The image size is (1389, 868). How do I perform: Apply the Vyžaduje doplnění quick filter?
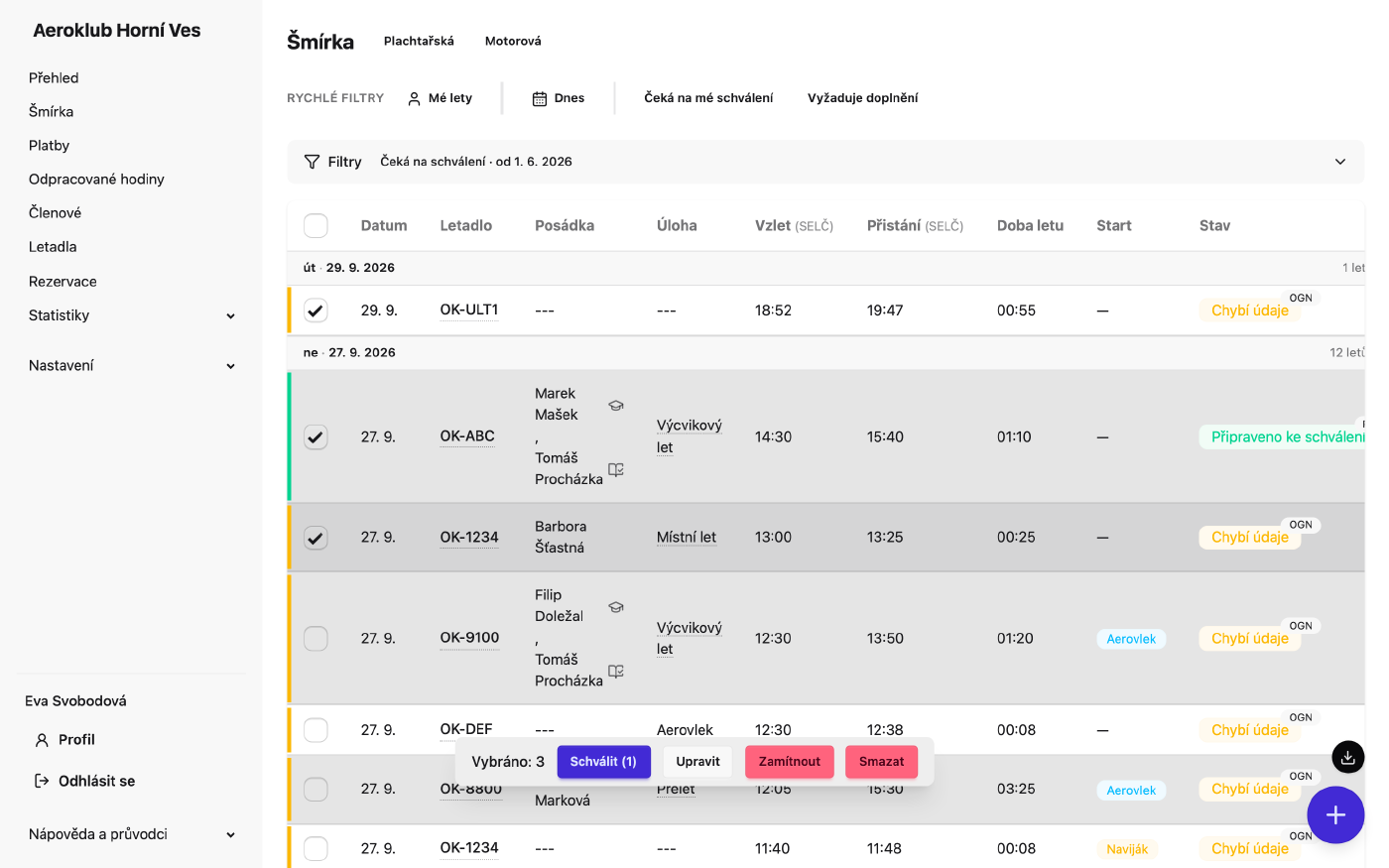[862, 98]
